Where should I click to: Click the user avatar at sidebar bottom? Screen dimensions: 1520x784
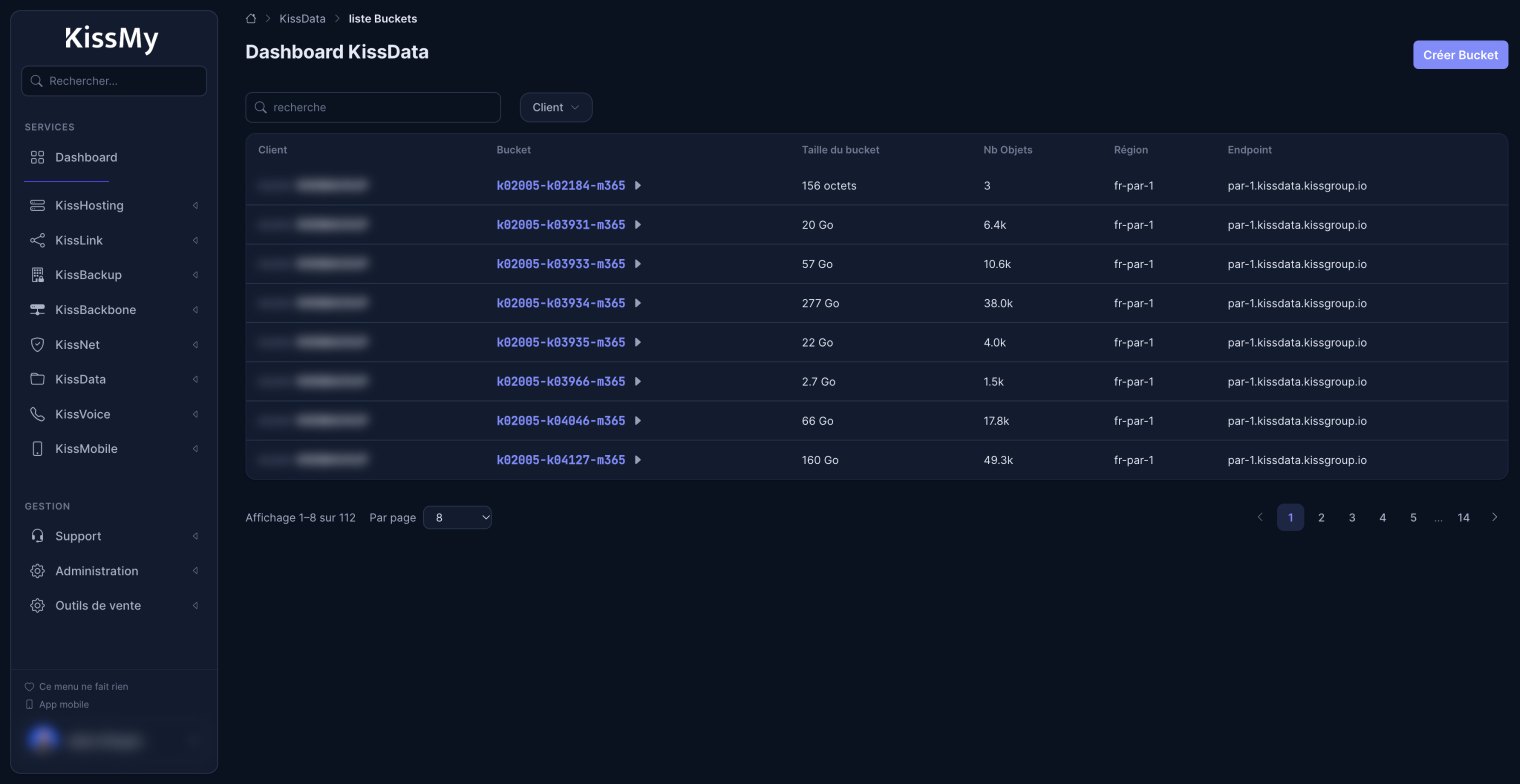tap(42, 740)
